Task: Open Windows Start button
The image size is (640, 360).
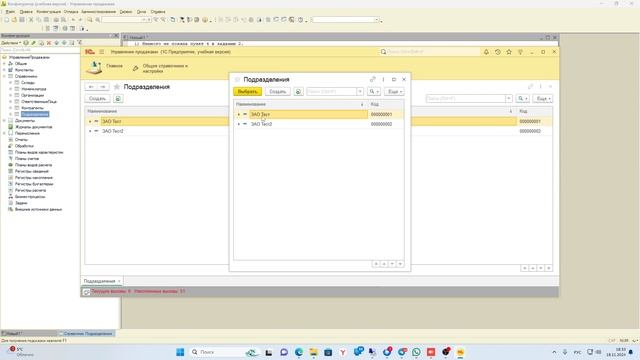Action: (x=180, y=352)
